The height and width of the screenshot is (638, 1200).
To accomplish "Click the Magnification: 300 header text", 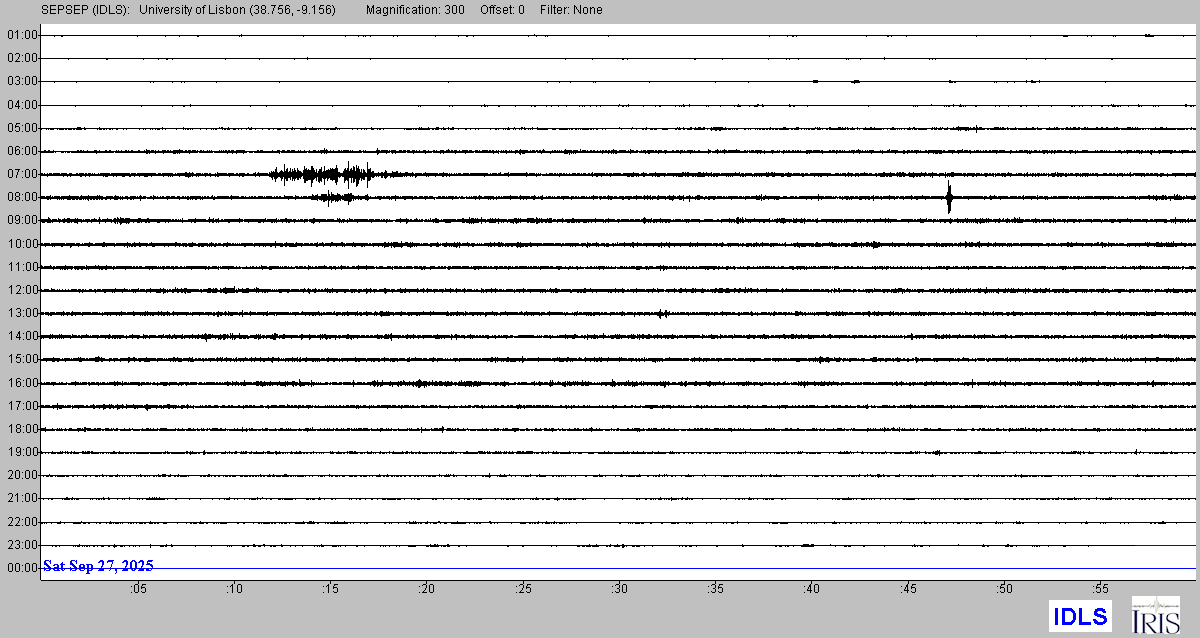I will (x=415, y=10).
